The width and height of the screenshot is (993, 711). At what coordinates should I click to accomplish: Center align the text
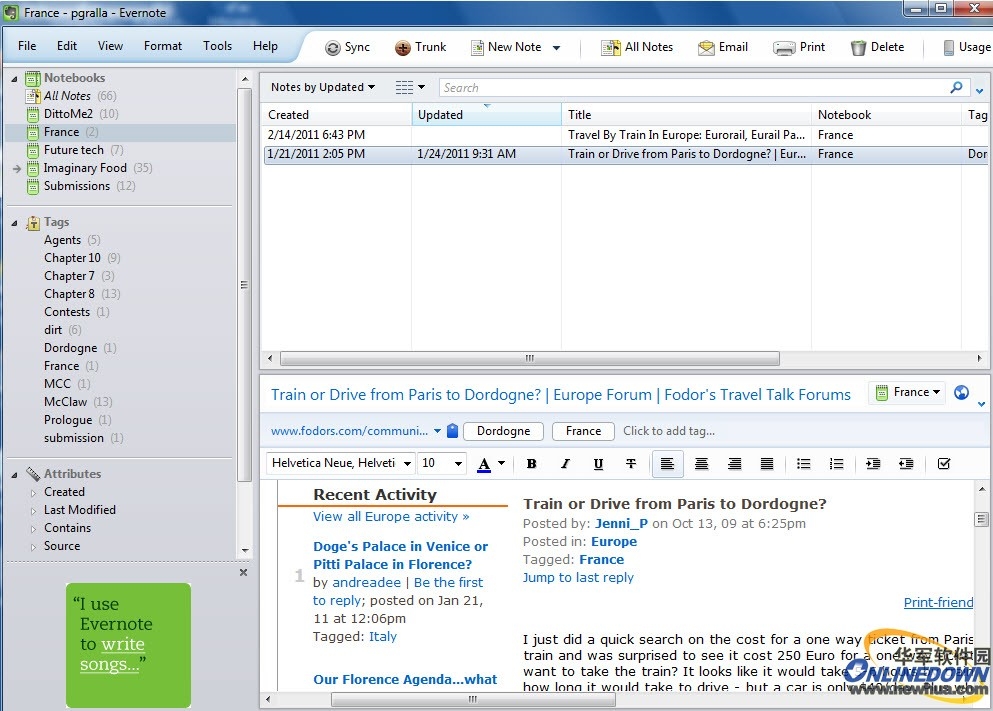pyautogui.click(x=701, y=464)
